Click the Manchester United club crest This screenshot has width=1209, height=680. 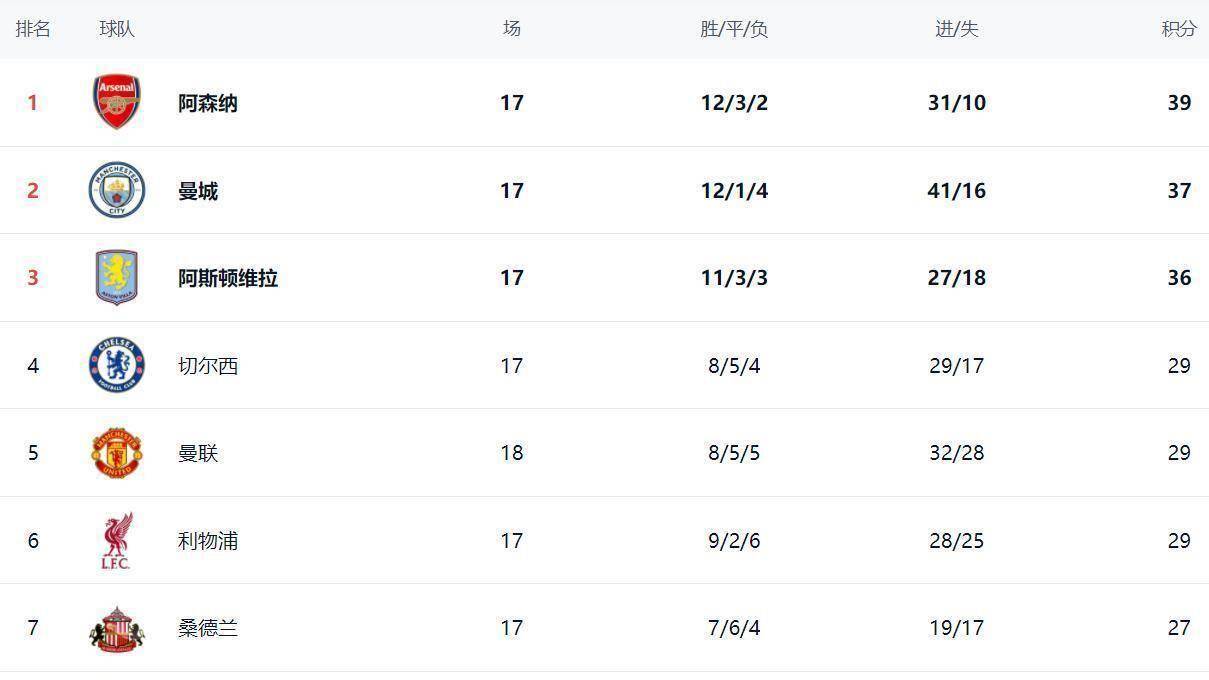tap(117, 453)
